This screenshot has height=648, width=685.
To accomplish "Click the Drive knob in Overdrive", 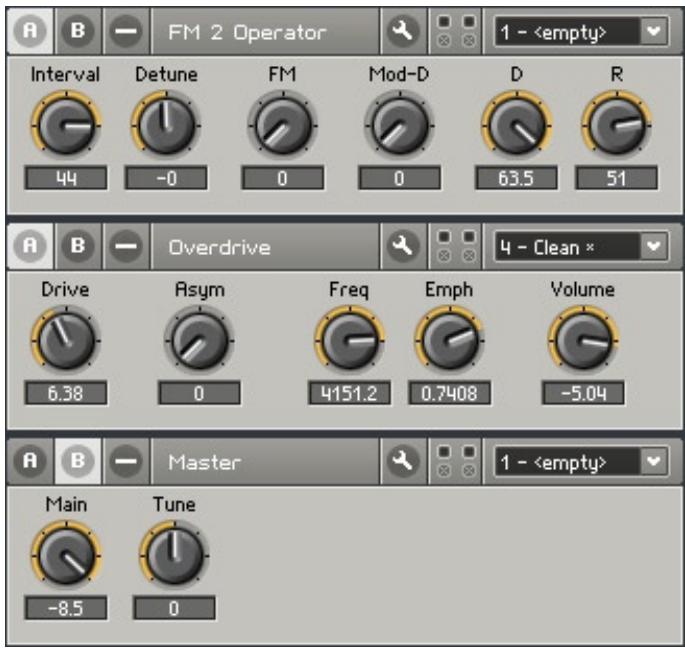I will click(66, 340).
